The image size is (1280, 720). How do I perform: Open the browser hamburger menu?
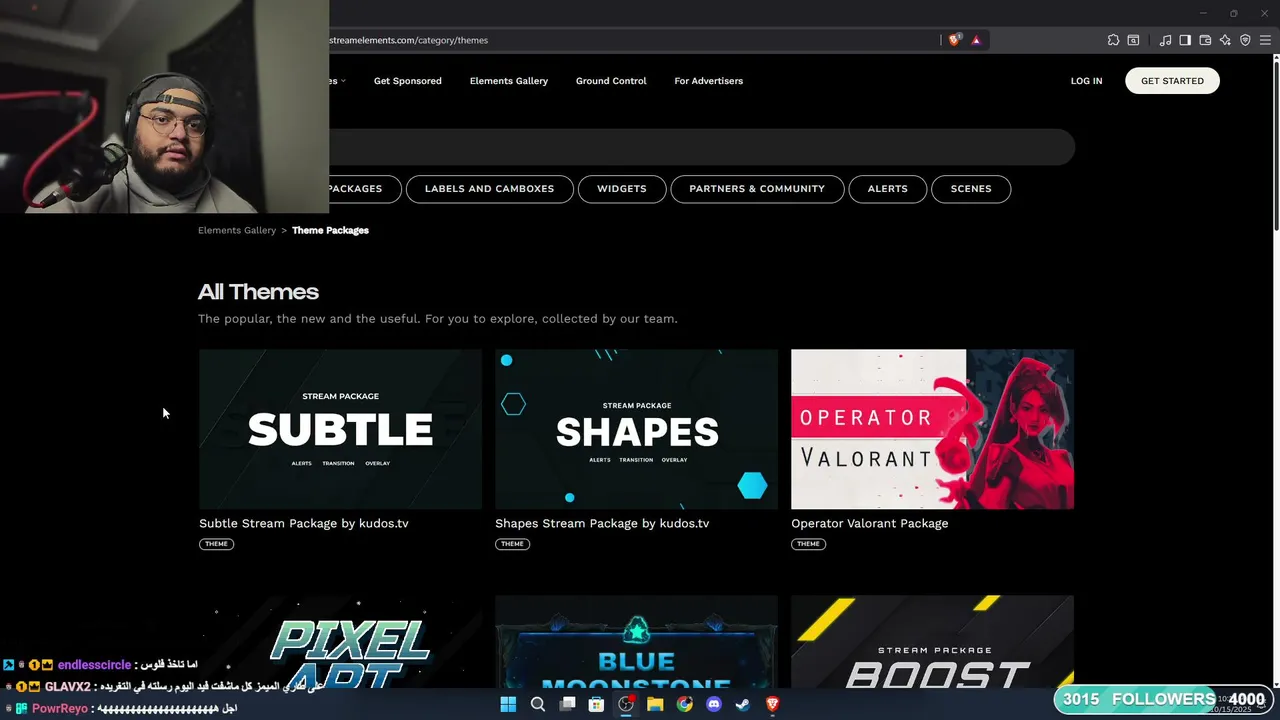pyautogui.click(x=1265, y=40)
